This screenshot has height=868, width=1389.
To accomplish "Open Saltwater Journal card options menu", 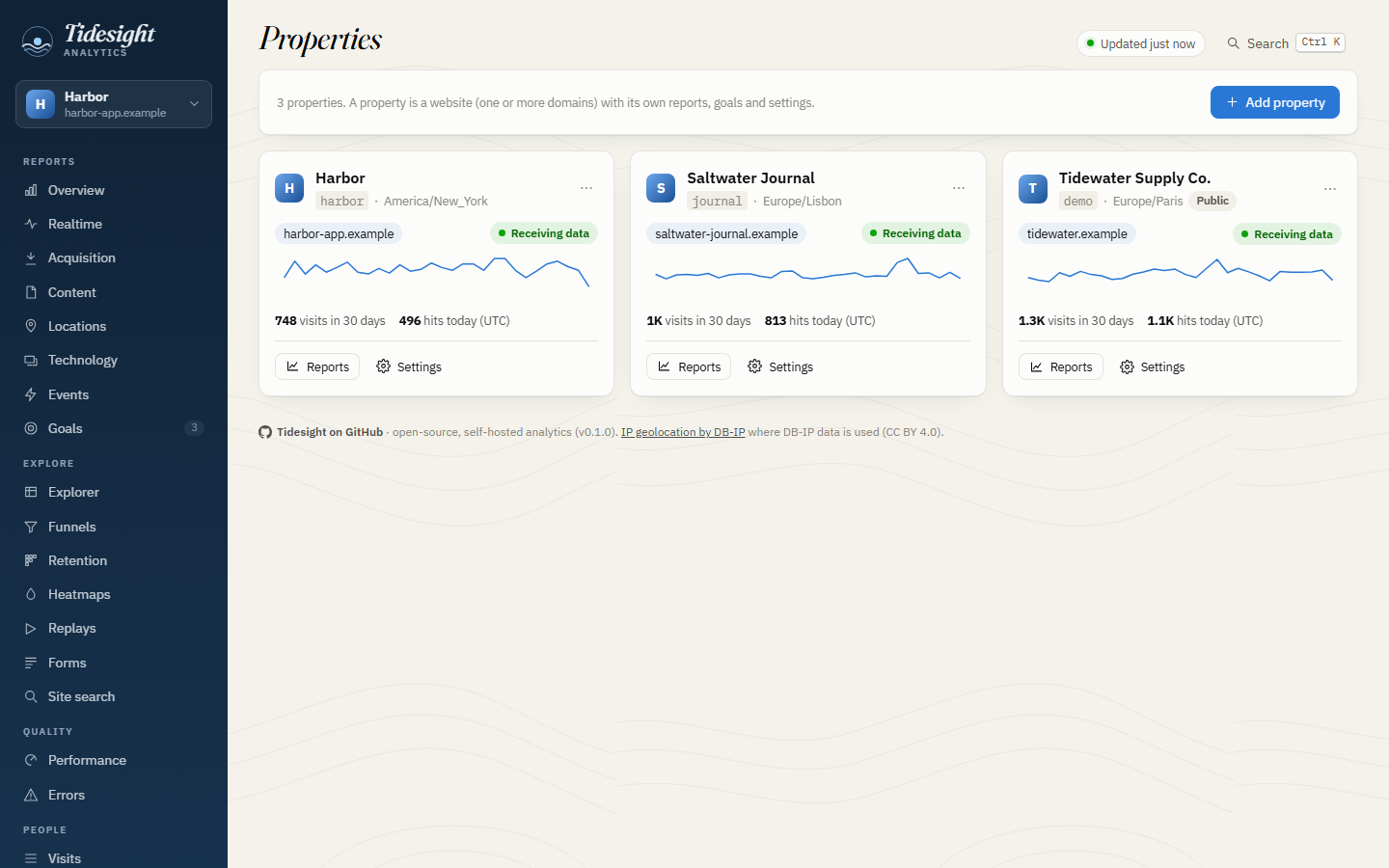I will [x=959, y=188].
